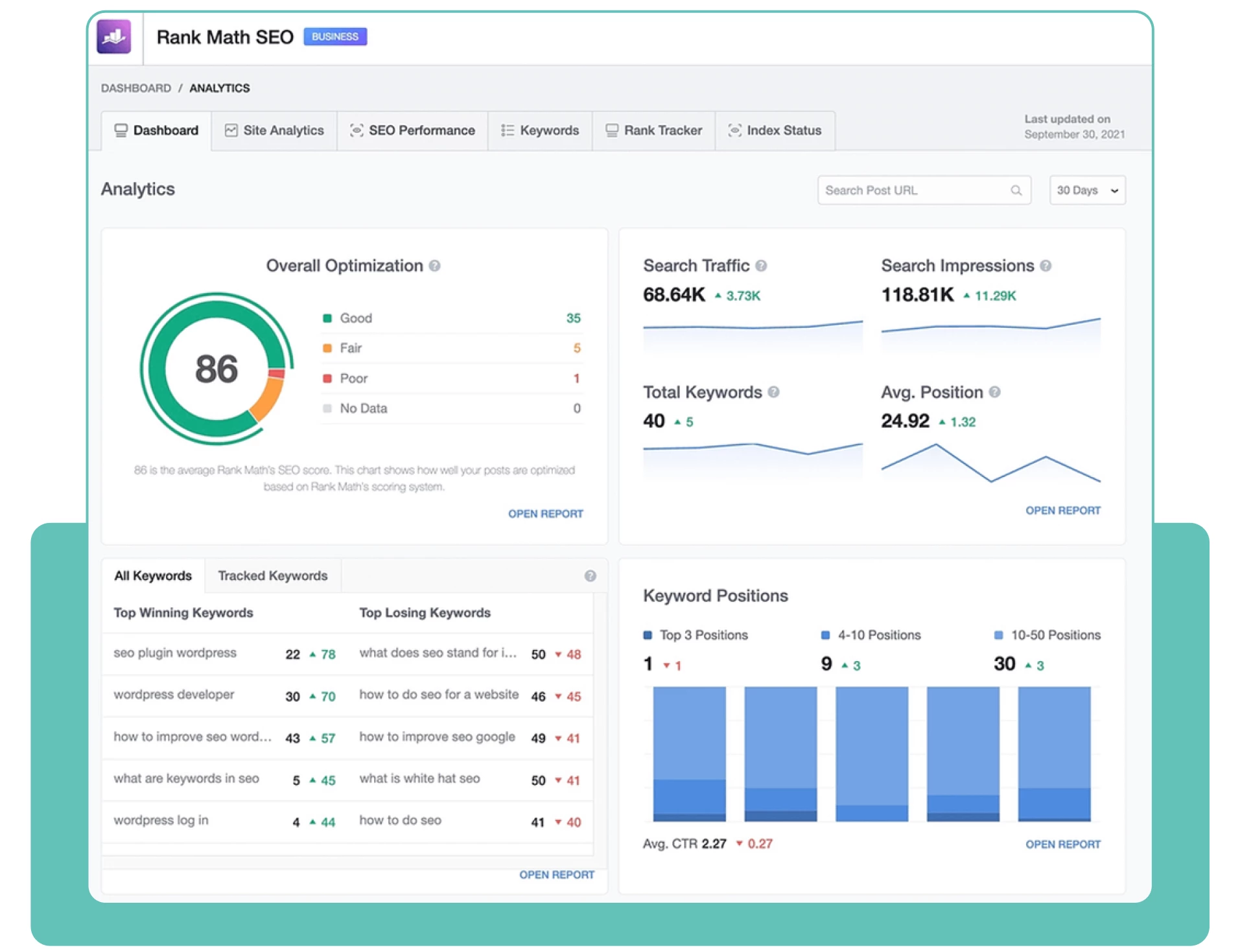Viewport: 1240px width, 952px height.
Task: Open the 30 Days range dropdown
Action: coord(1087,191)
